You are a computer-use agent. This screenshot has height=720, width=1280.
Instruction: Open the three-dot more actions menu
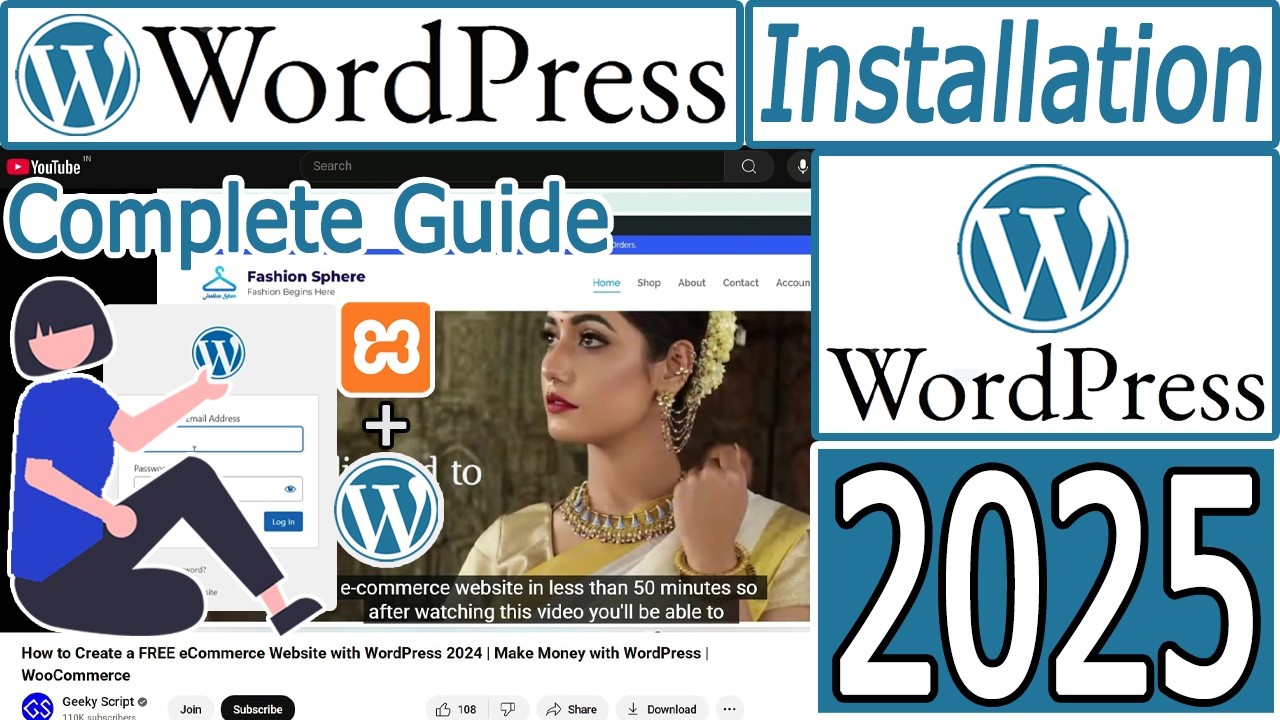730,709
